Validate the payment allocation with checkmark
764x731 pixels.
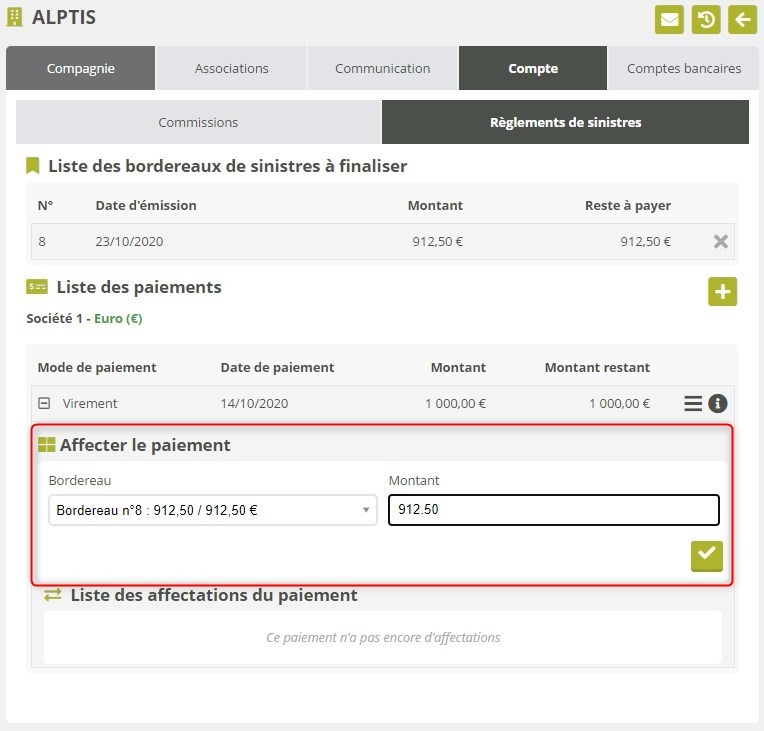(x=706, y=556)
